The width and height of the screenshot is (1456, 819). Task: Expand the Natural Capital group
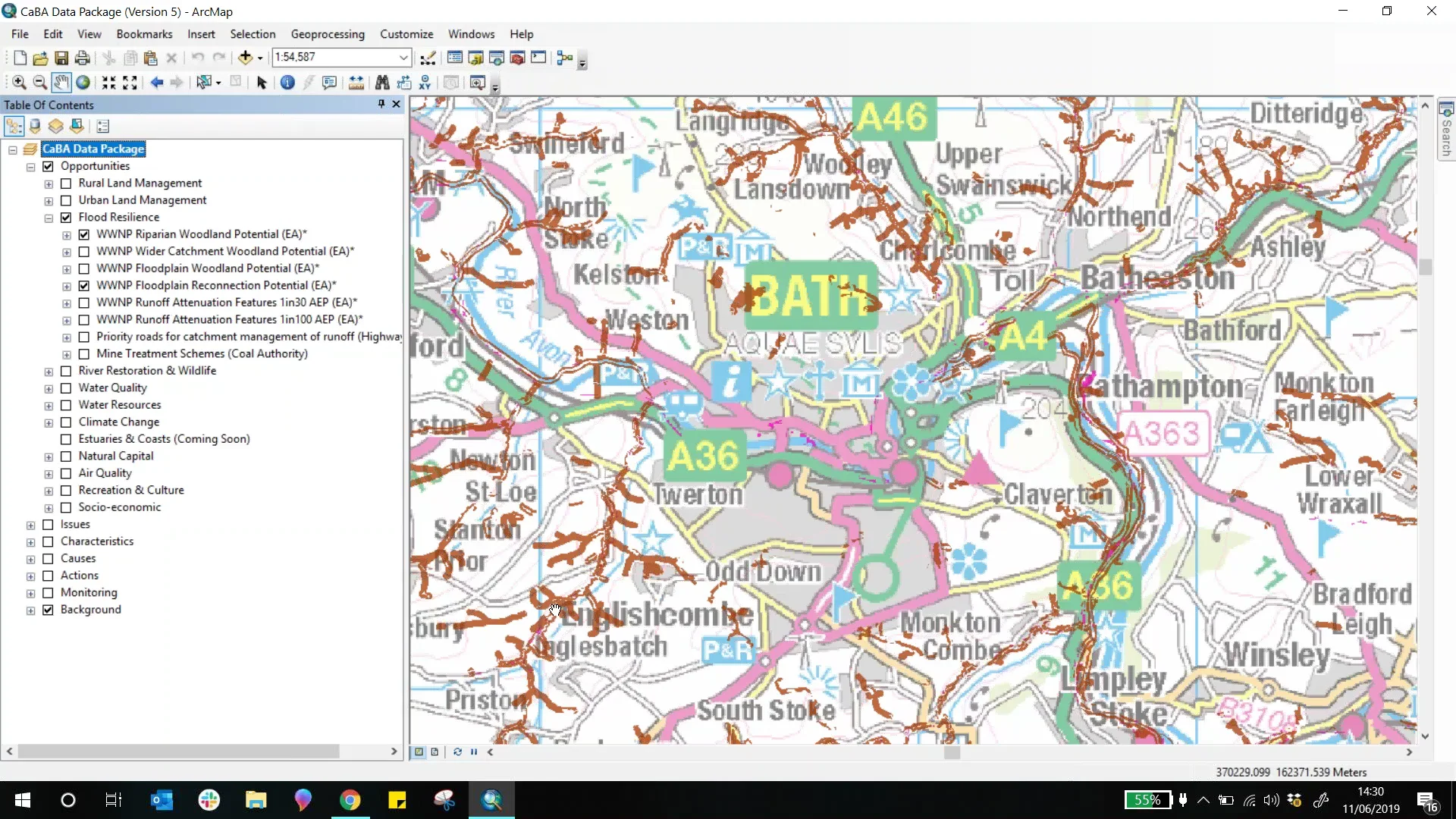(49, 457)
